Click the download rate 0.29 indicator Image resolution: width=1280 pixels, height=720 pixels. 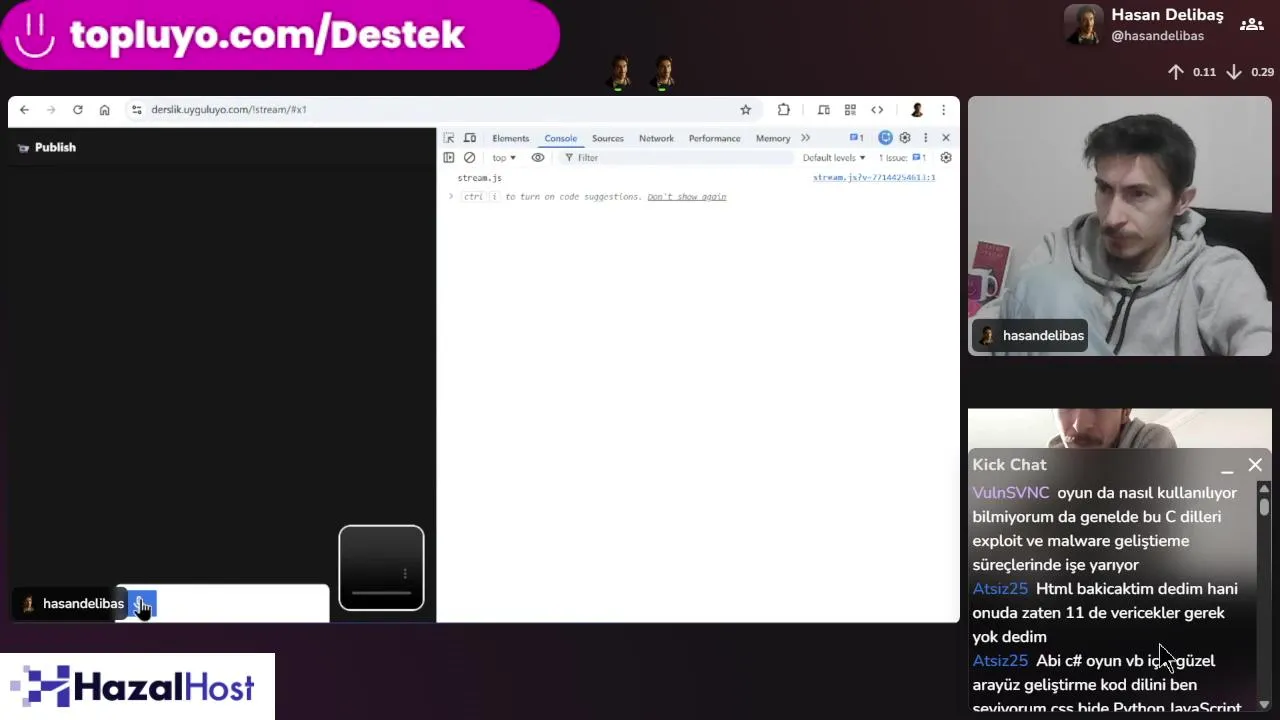pos(1250,72)
